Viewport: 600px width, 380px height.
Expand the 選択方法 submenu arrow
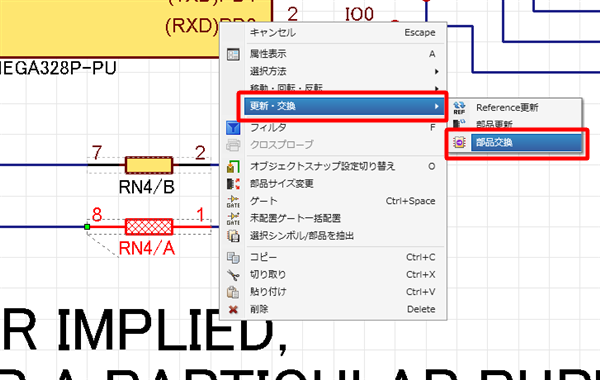click(x=436, y=72)
